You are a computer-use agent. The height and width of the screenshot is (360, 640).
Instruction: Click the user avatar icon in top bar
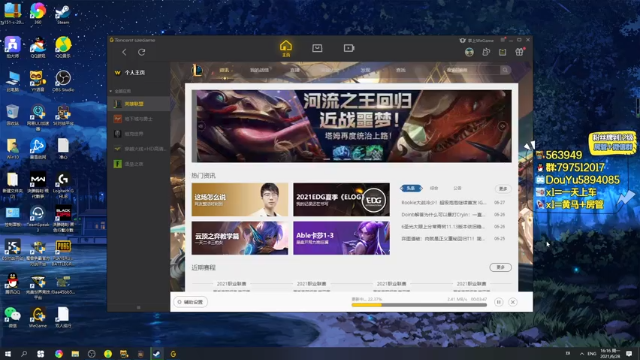(x=469, y=52)
